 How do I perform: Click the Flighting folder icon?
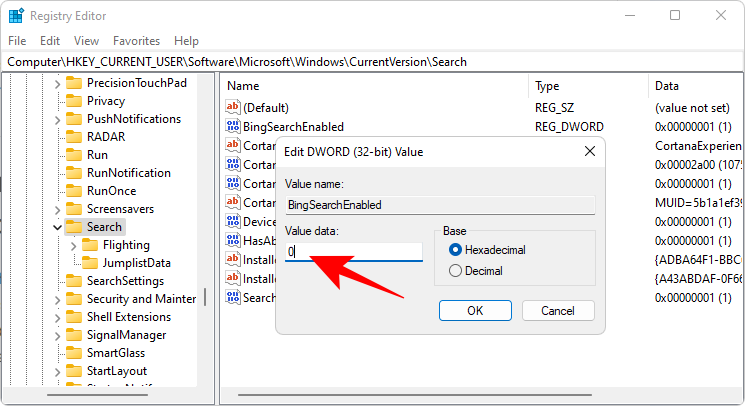(x=90, y=245)
